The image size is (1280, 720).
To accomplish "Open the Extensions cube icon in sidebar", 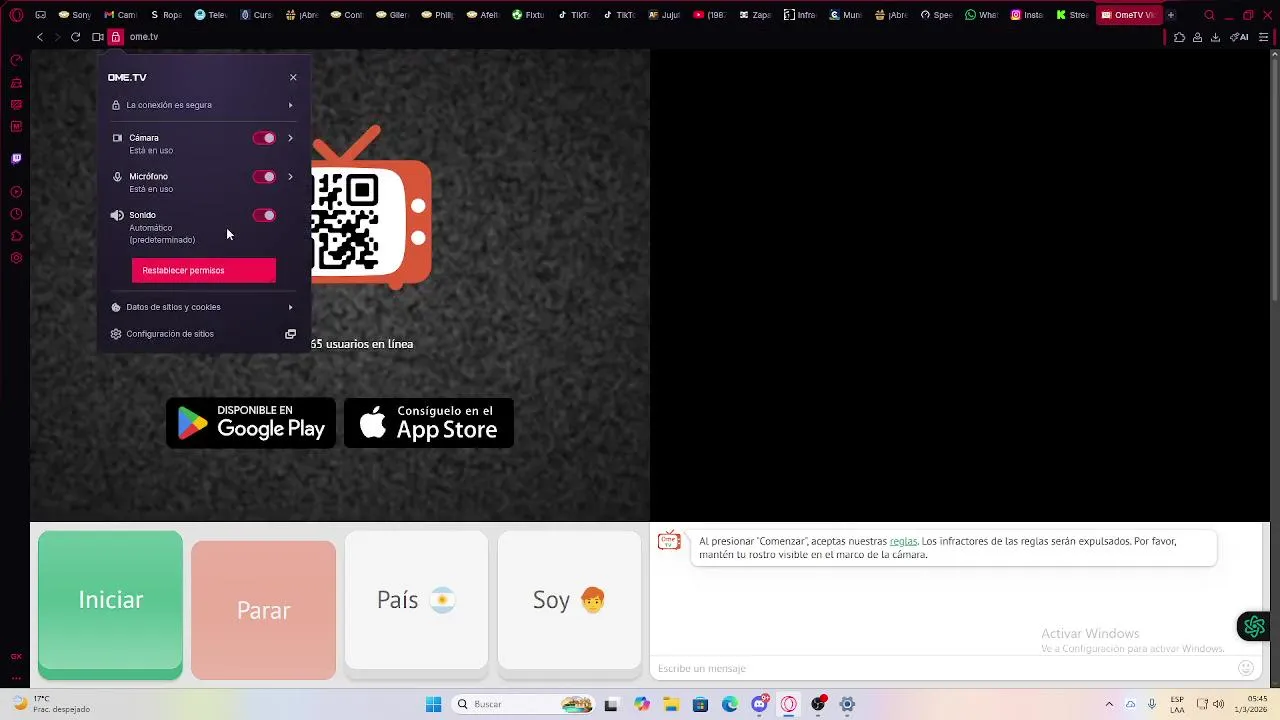I will point(16,236).
